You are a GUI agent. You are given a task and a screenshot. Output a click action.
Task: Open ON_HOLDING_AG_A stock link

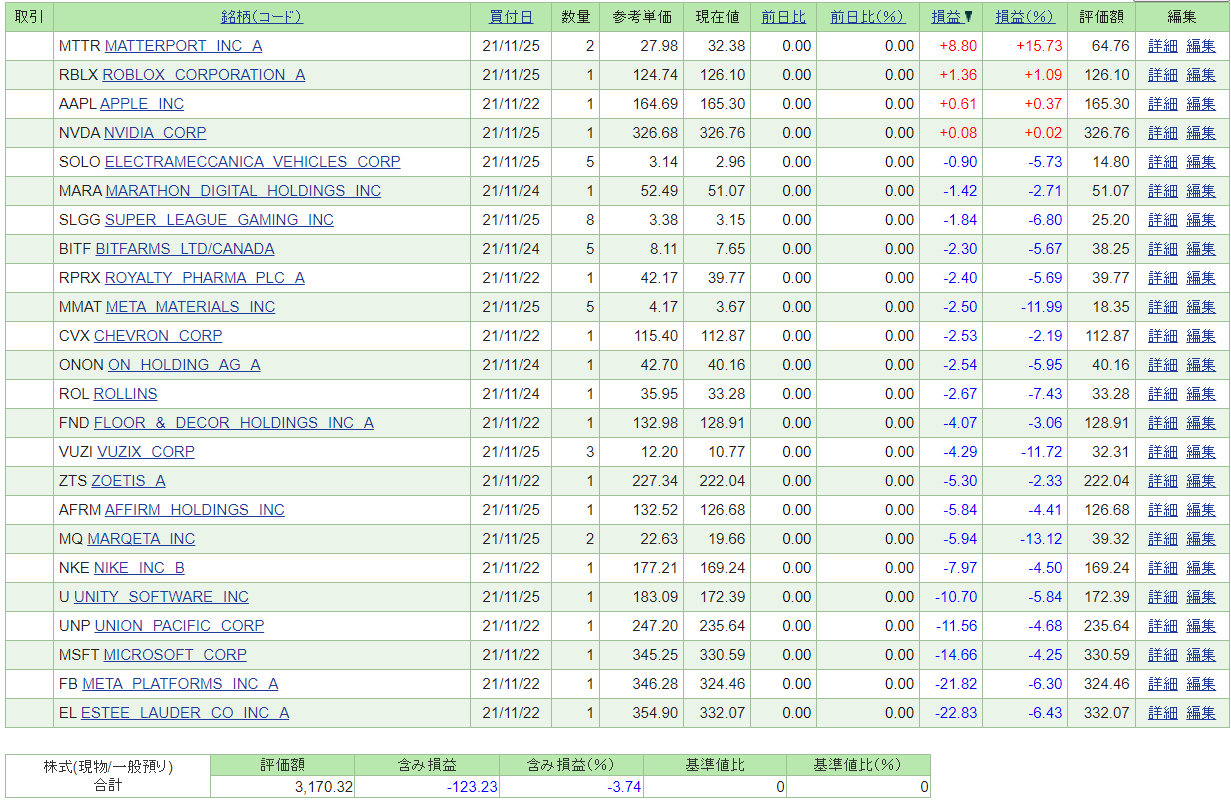coord(184,365)
